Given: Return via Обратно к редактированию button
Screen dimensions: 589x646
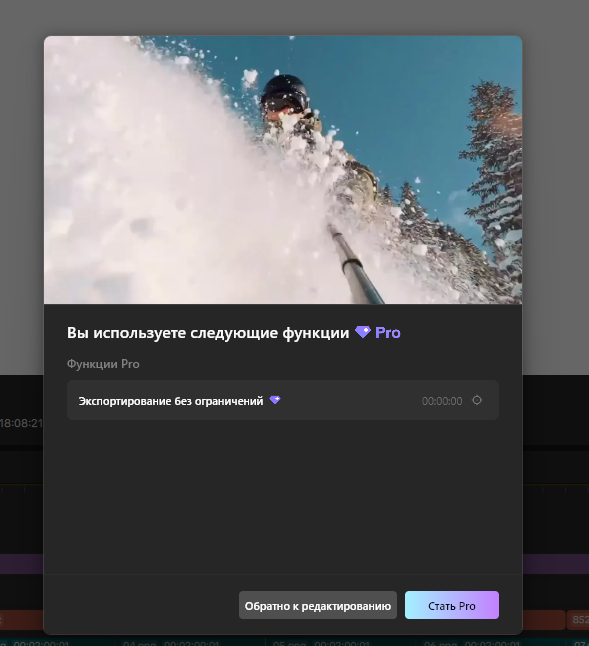Looking at the screenshot, I should pos(318,605).
